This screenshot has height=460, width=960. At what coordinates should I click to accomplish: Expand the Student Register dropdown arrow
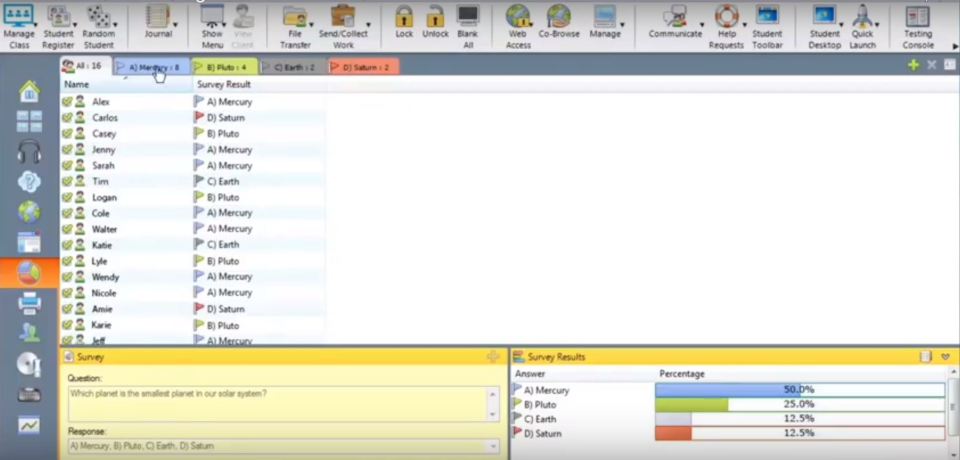(x=76, y=25)
